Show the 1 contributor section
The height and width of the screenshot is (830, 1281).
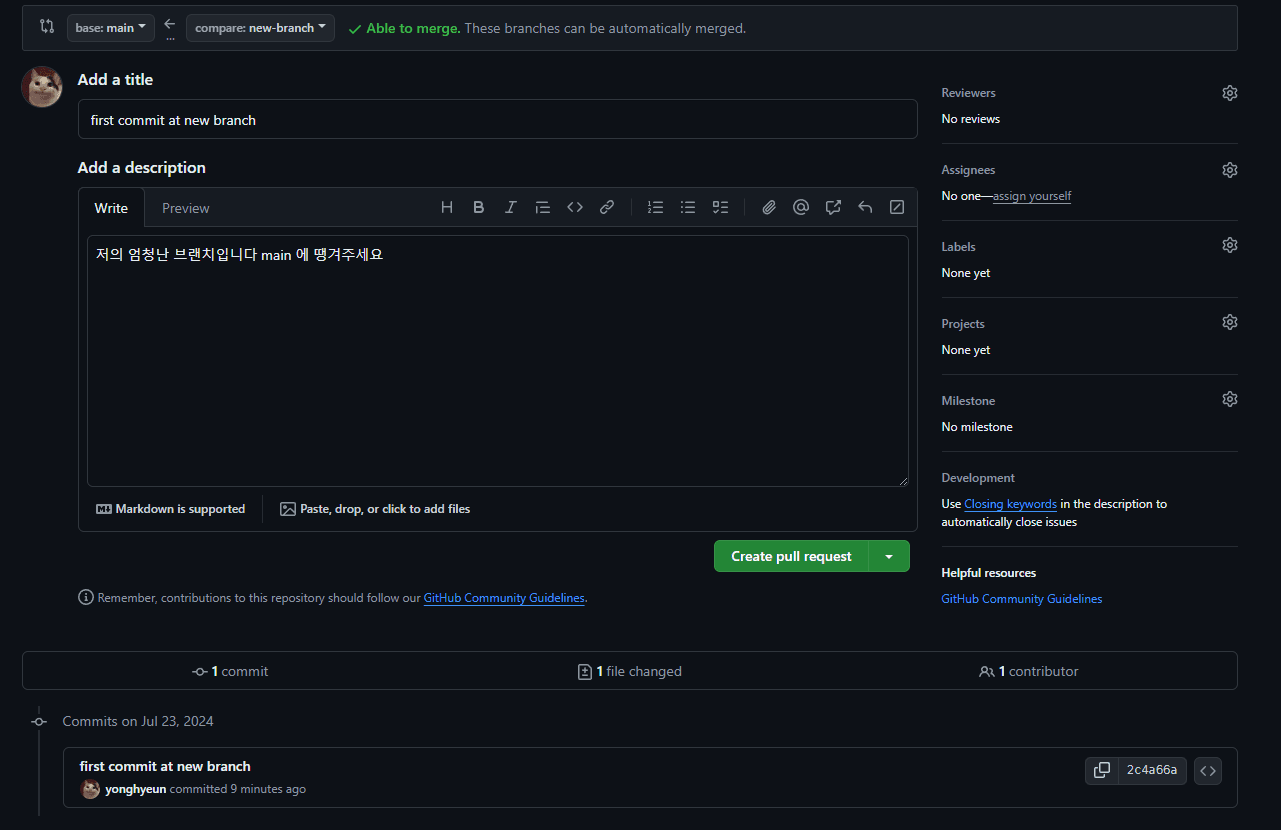point(1029,671)
